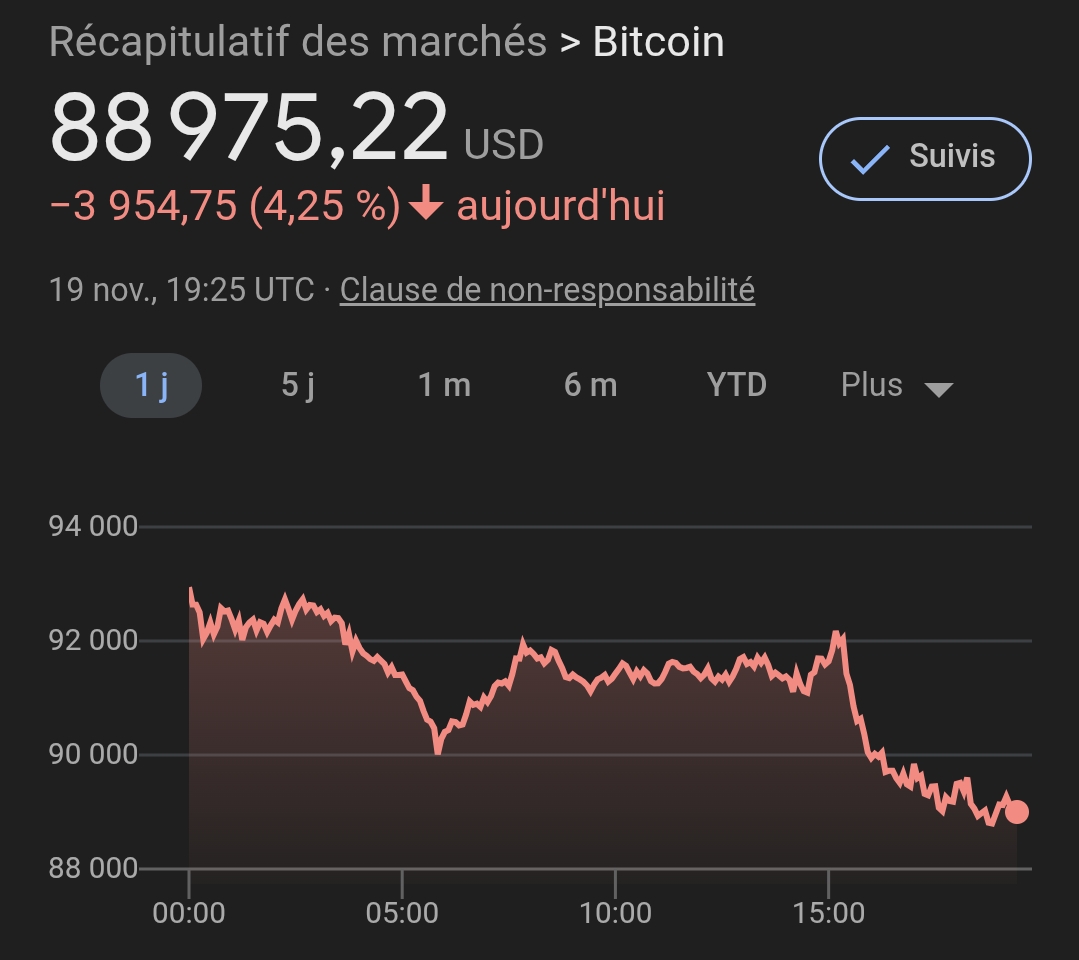
Task: Click the Plus dropdown arrow
Action: pos(938,389)
